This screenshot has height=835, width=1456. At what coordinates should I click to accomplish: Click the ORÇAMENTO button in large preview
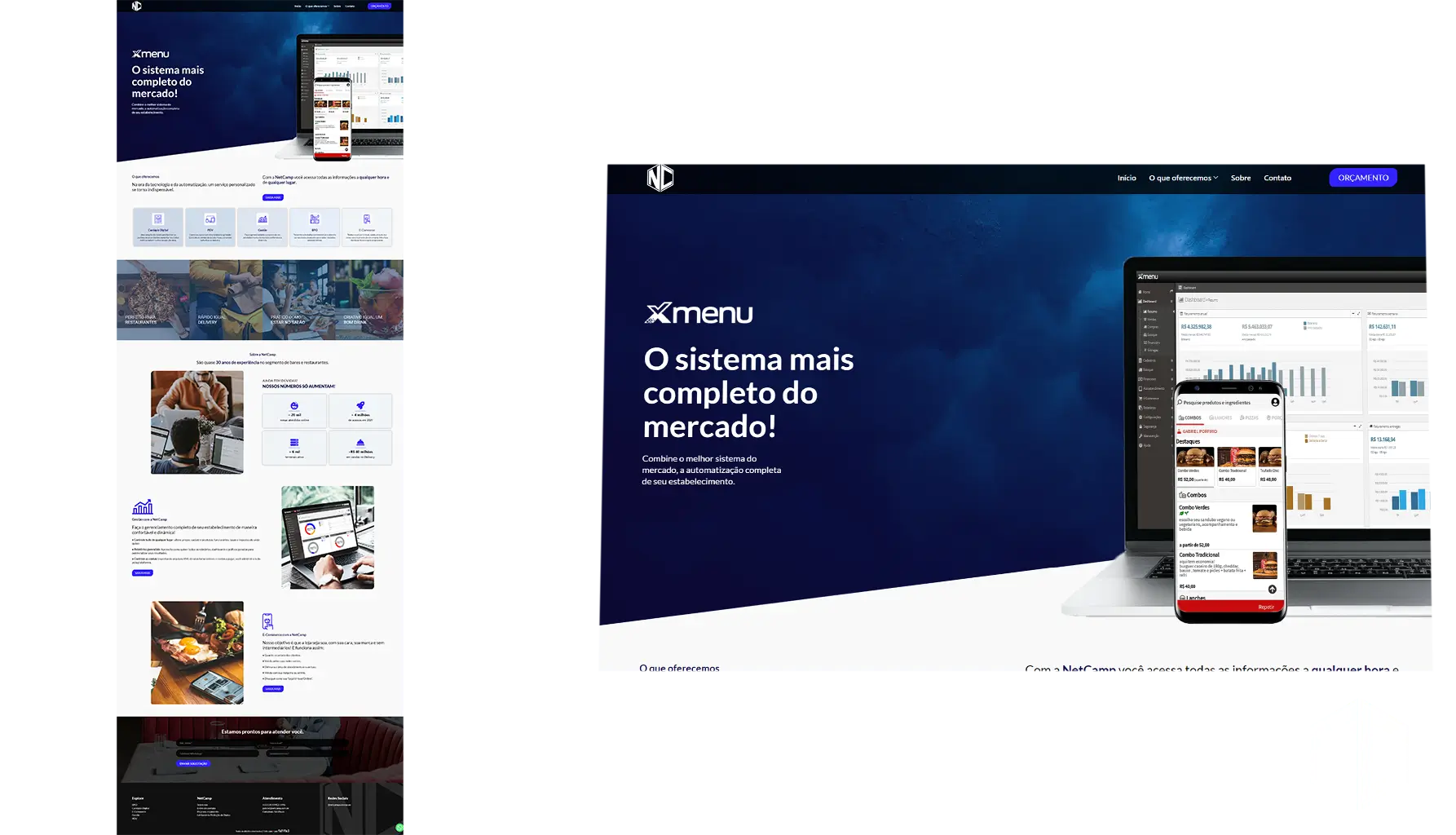(x=1363, y=178)
